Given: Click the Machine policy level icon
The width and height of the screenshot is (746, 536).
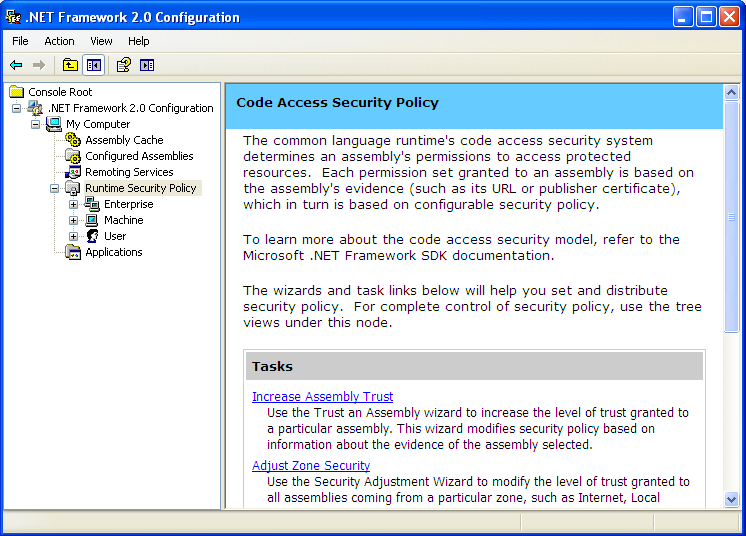Looking at the screenshot, I should pos(92,220).
